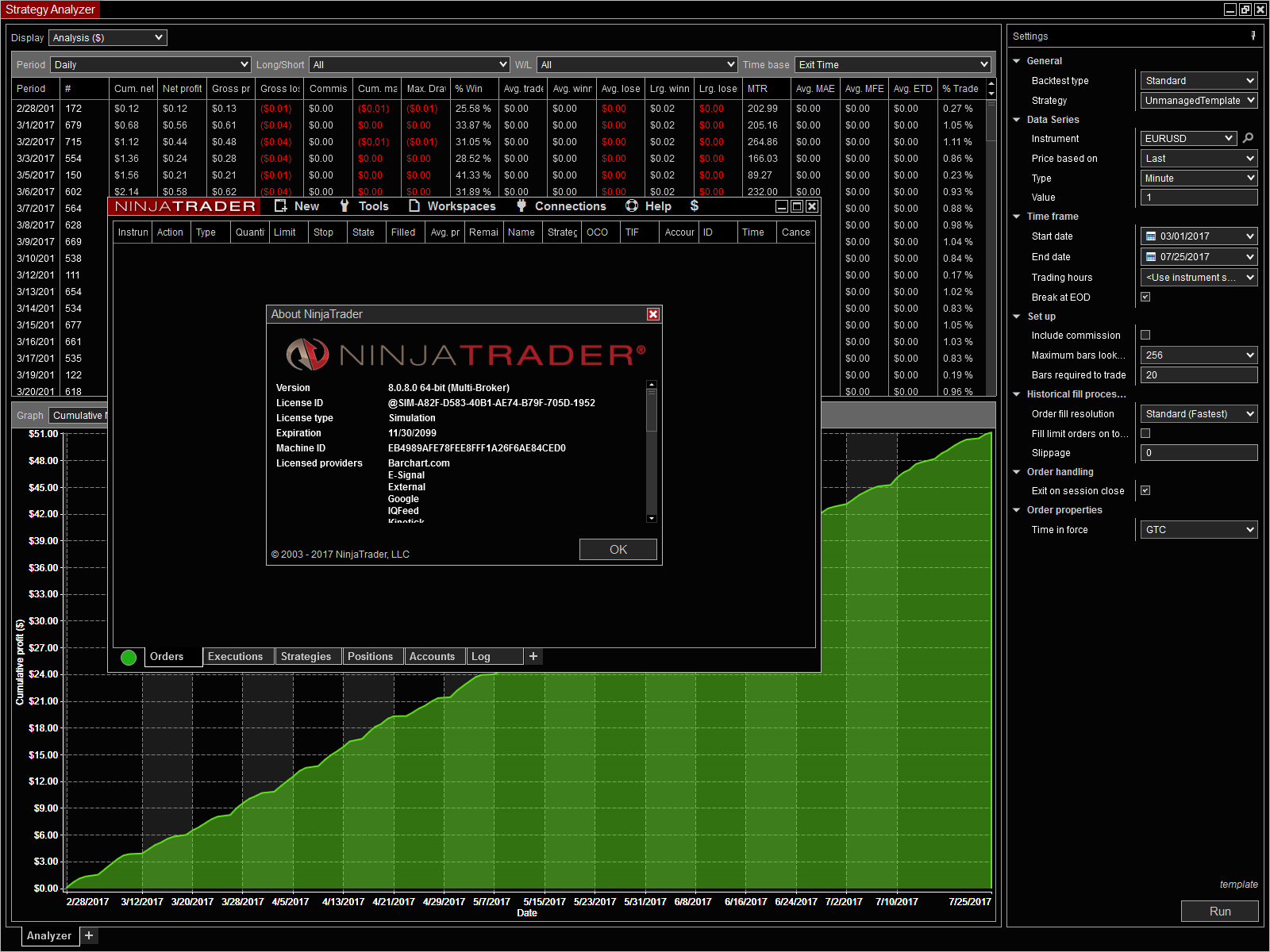1270x952 pixels.
Task: Collapse the Order handling section
Action: click(x=1017, y=472)
